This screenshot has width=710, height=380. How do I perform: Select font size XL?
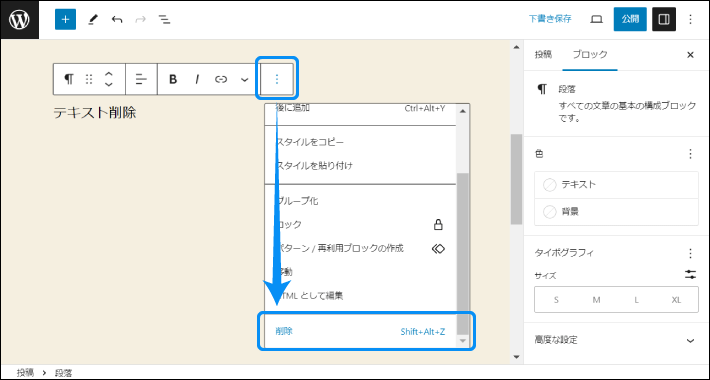(x=676, y=300)
